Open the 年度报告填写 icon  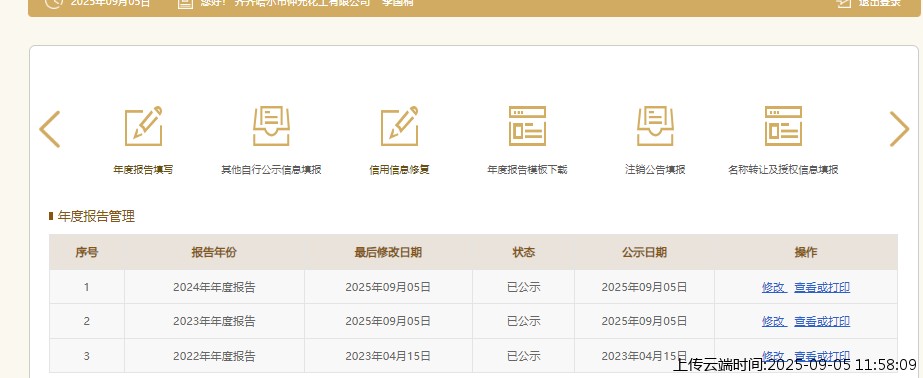click(x=143, y=126)
